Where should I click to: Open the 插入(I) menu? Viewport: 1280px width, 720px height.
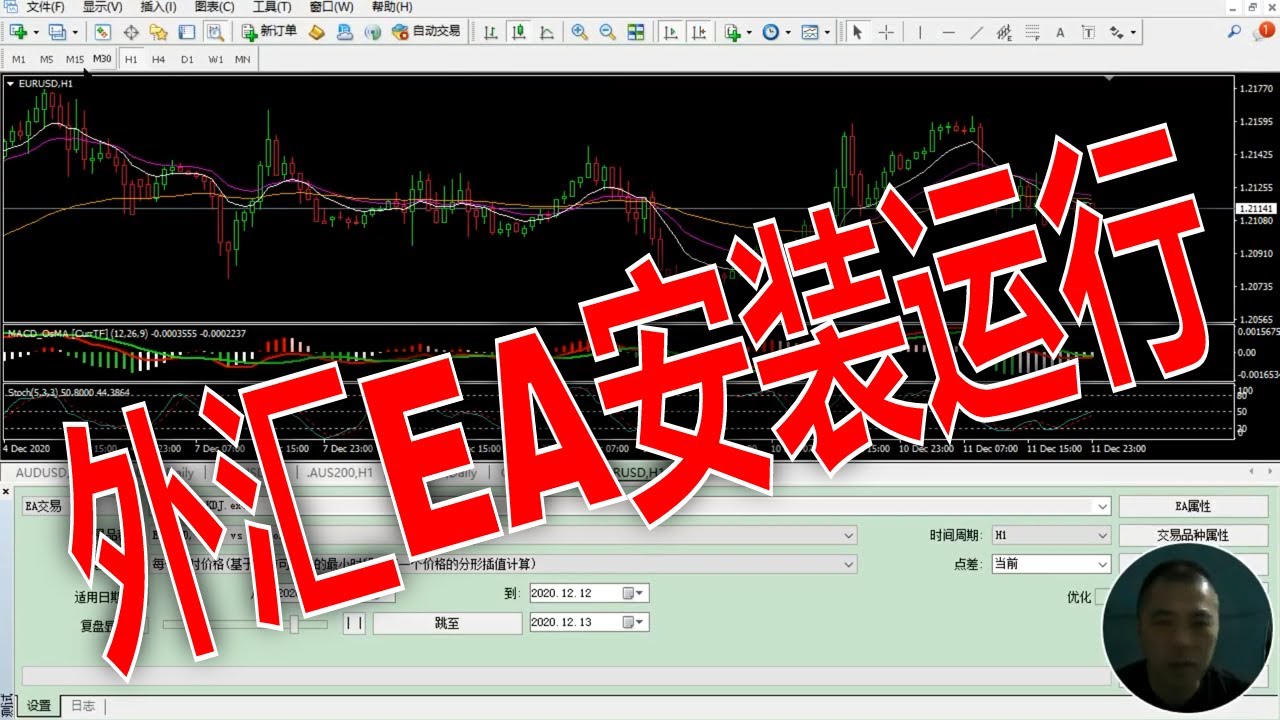pos(159,7)
